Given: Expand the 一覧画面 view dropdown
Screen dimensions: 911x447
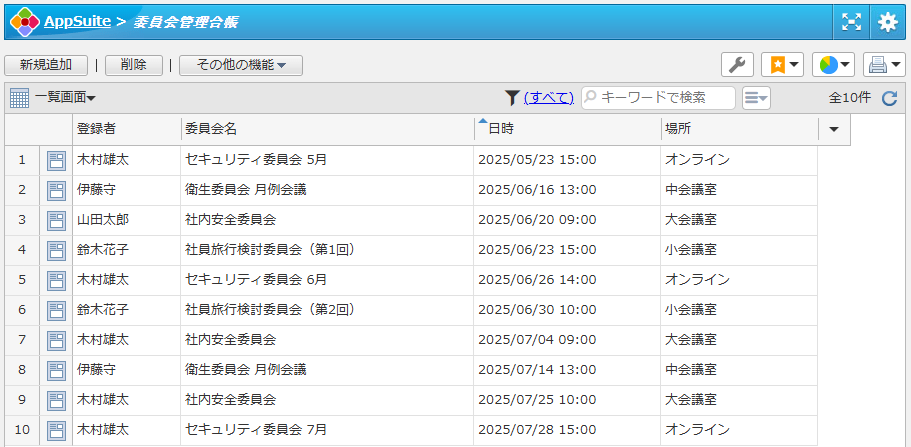Looking at the screenshot, I should [64, 97].
